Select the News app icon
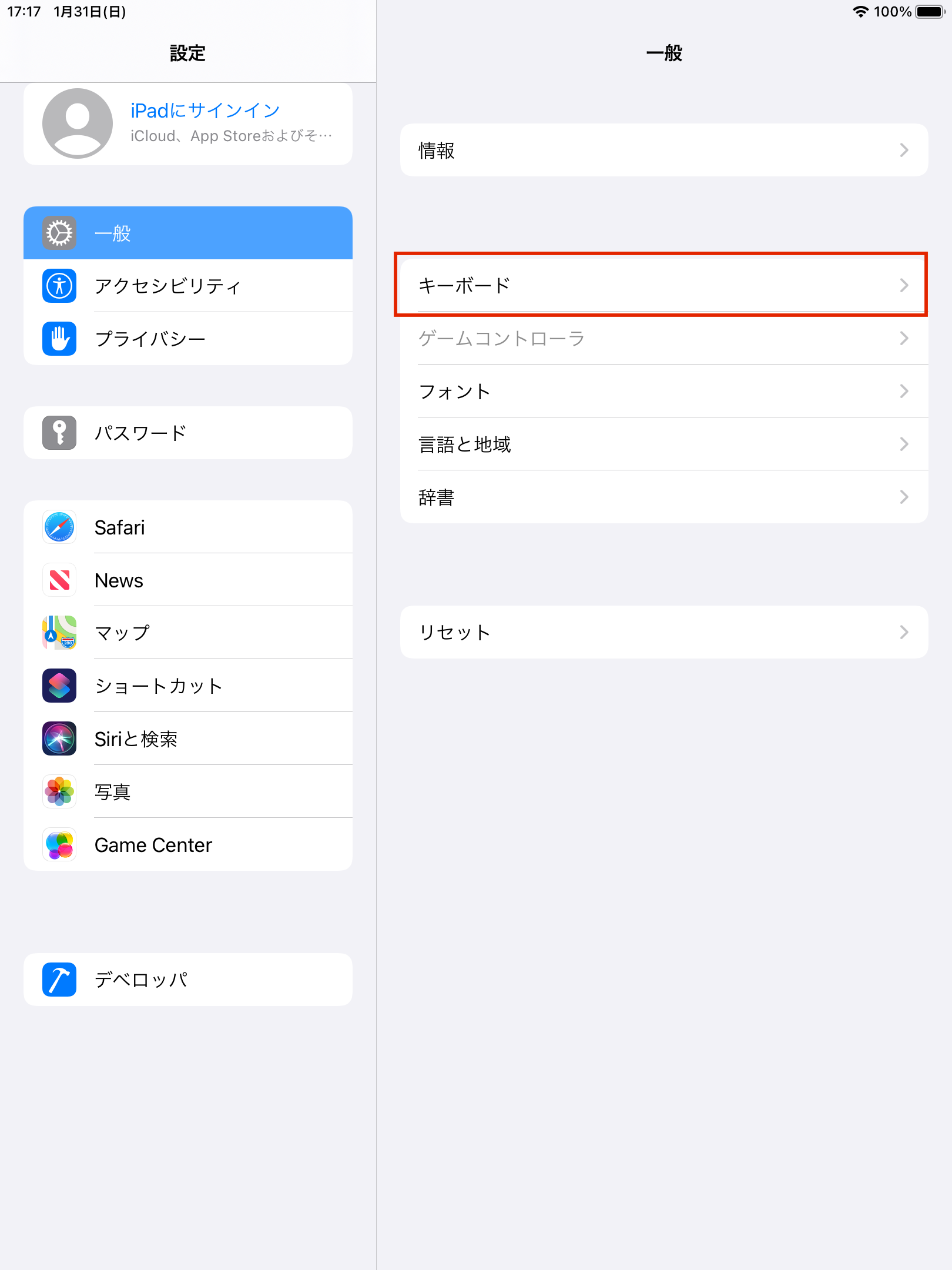Viewport: 952px width, 1270px height. pos(59,580)
